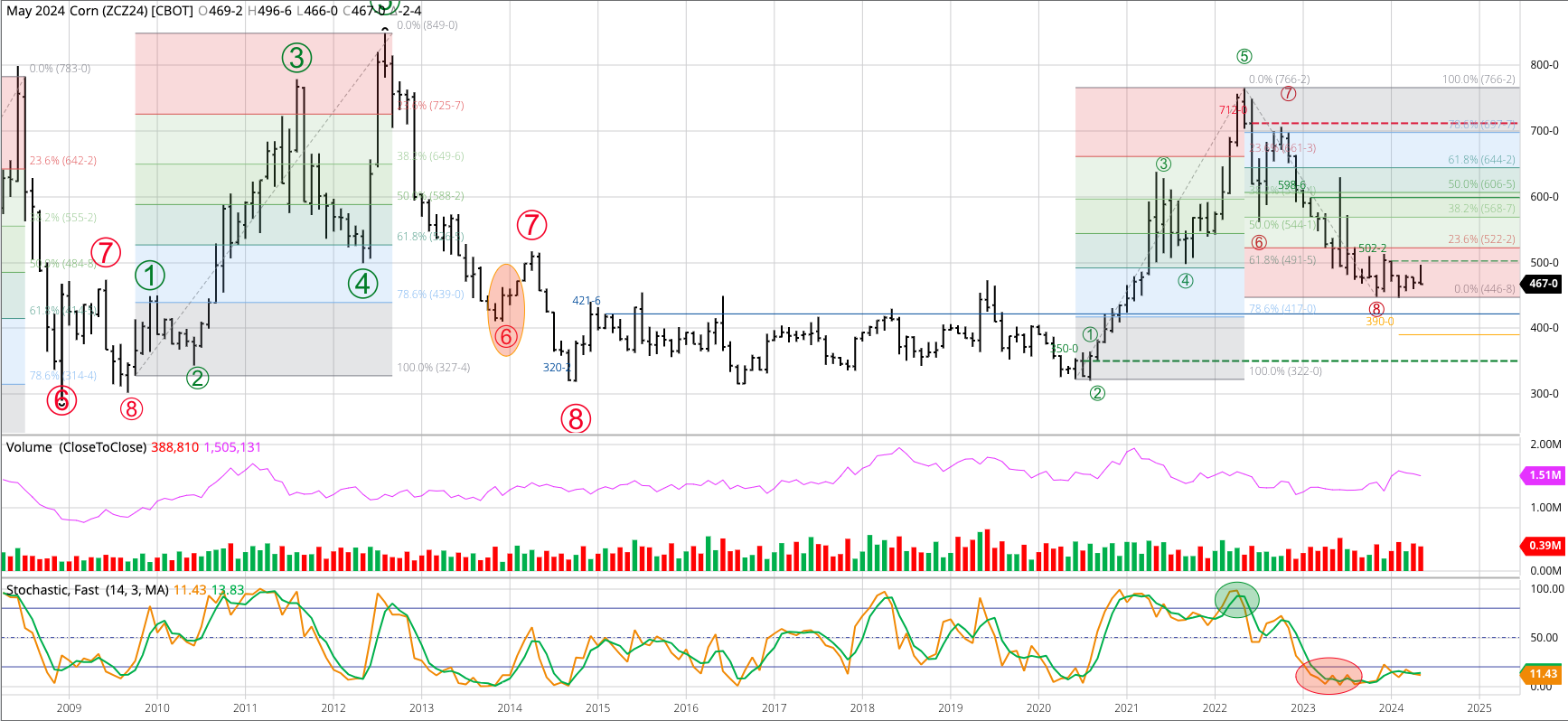Select the orange ellipse highlighting wave 6
Viewport: 1568px width, 721px height.
click(506, 310)
